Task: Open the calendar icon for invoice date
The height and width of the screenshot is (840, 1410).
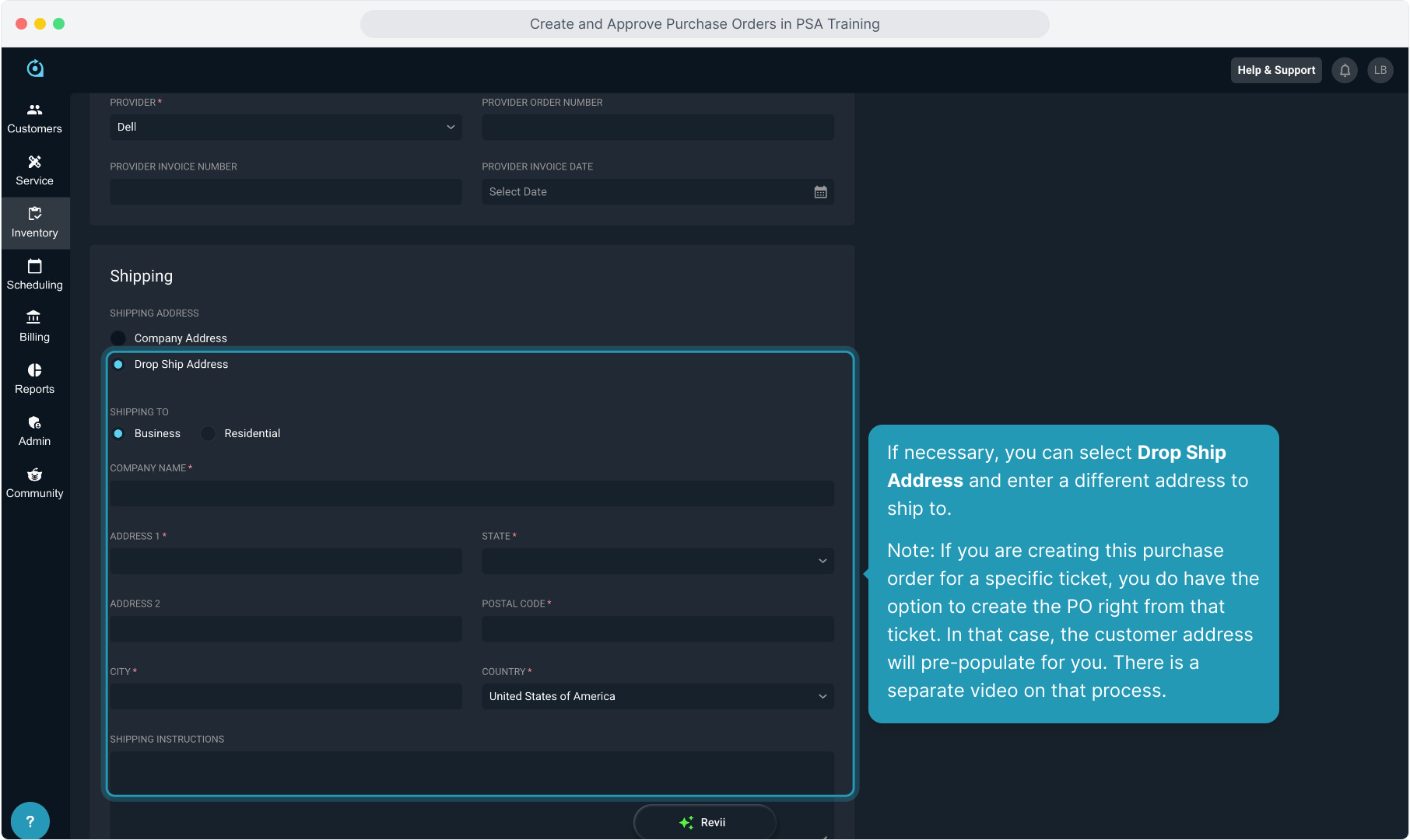Action: click(820, 192)
